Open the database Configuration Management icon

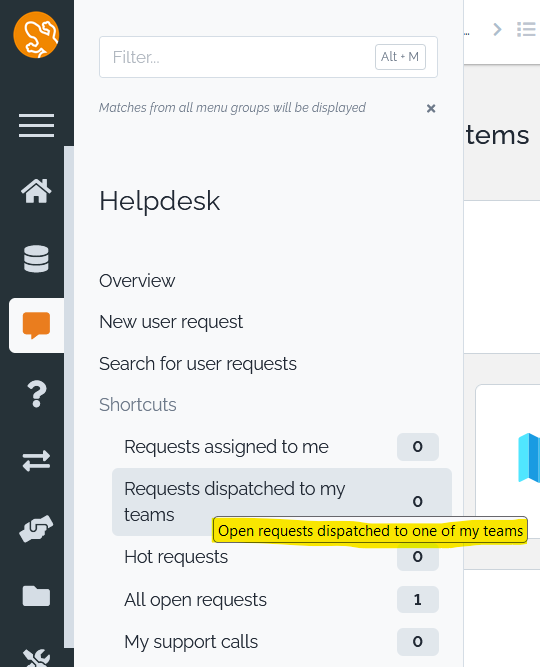[x=36, y=259]
